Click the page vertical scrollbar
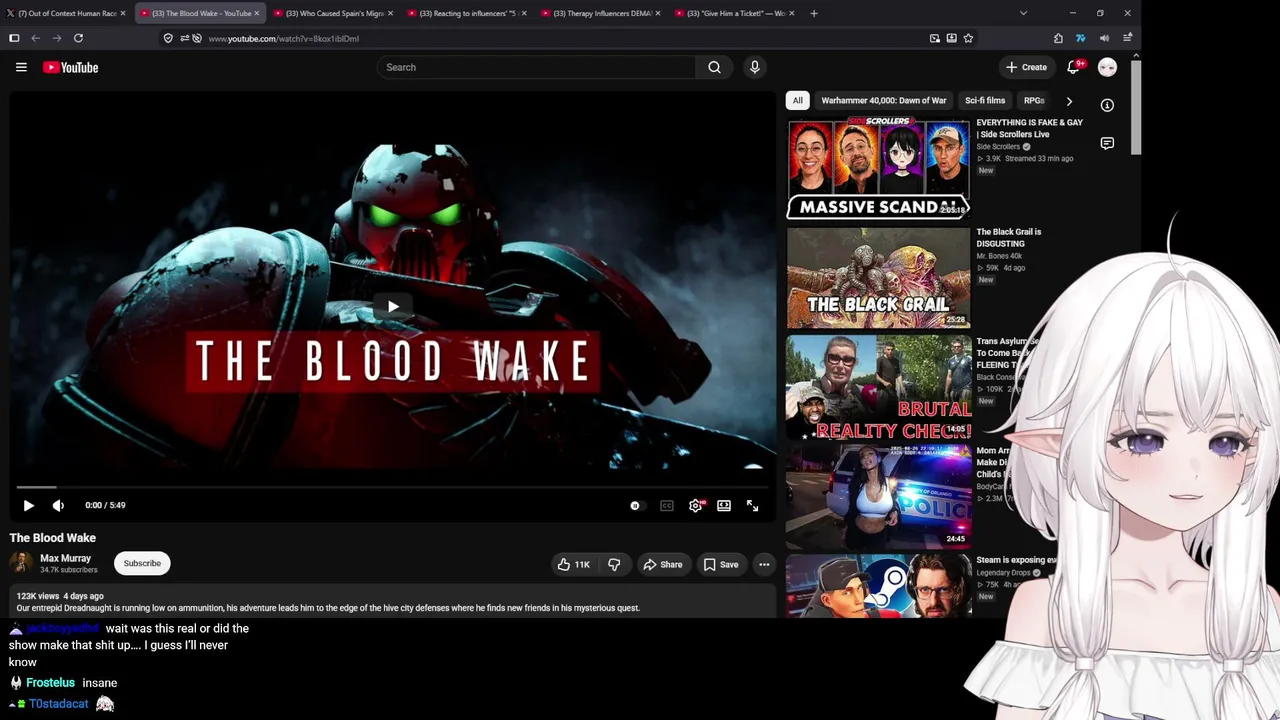 pos(1136,106)
